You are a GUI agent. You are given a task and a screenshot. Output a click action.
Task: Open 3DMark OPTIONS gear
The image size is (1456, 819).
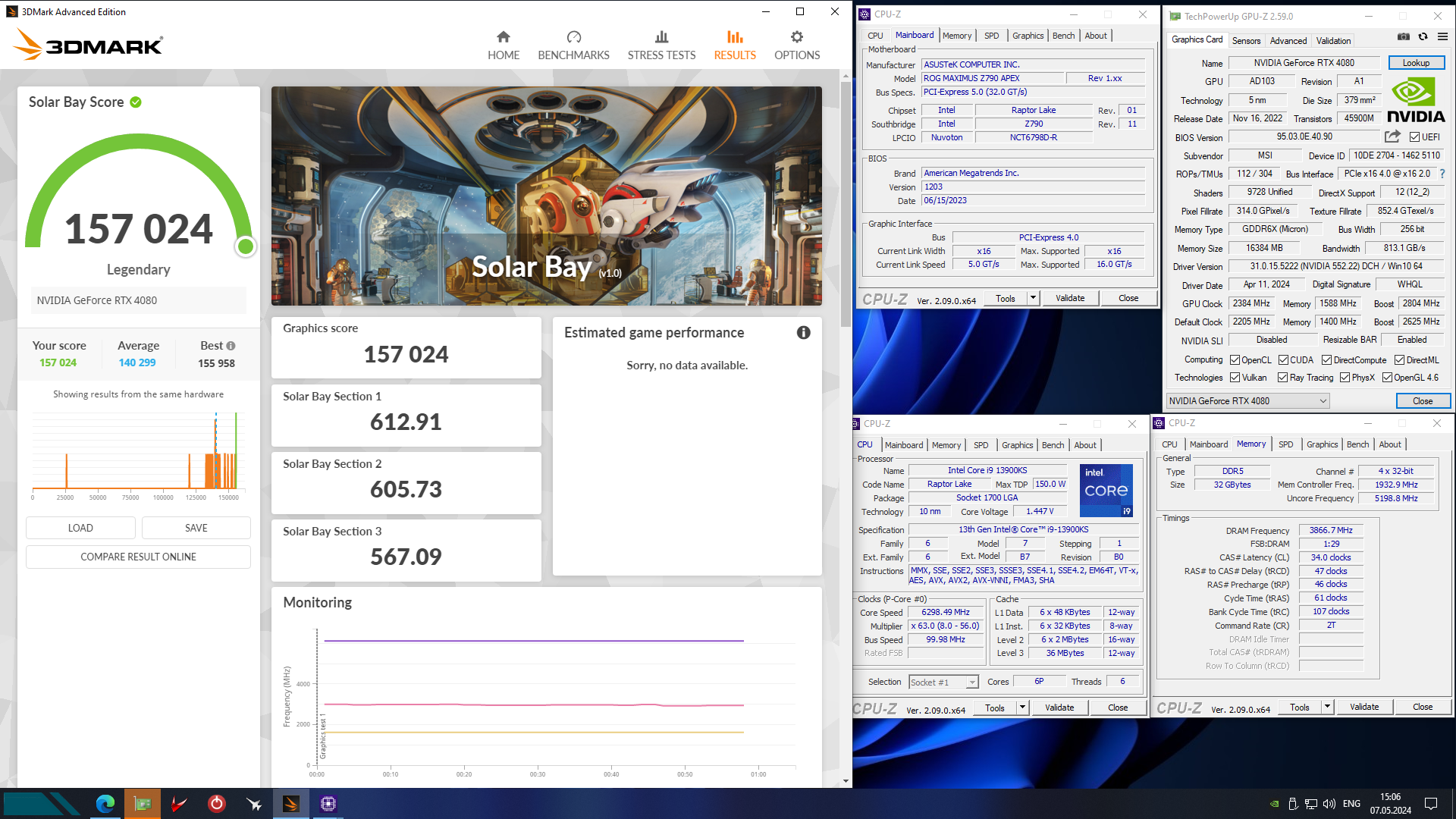click(x=797, y=45)
